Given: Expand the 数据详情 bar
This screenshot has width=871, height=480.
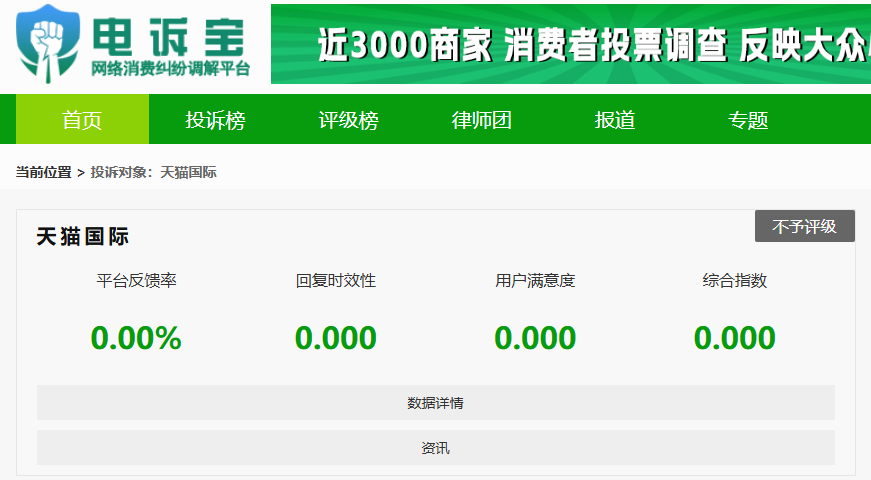Looking at the screenshot, I should click(436, 403).
